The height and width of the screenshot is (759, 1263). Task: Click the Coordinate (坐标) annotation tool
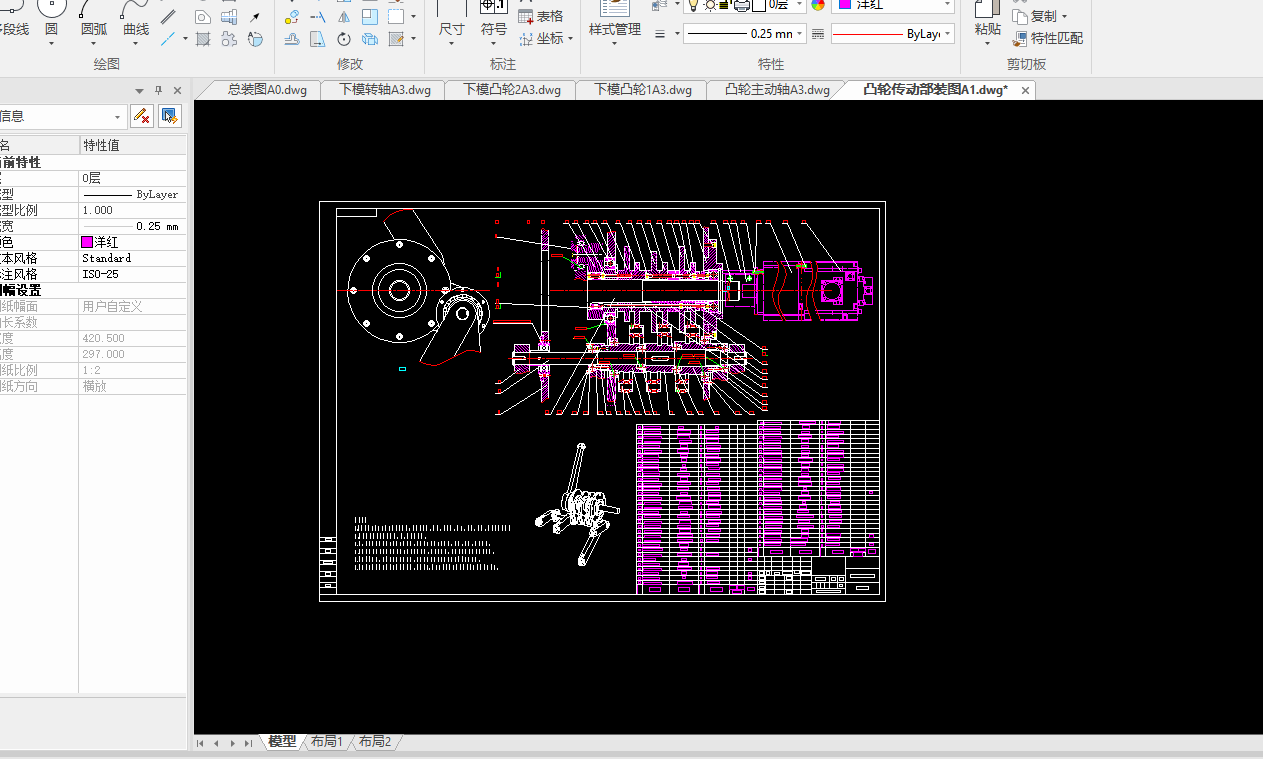click(541, 39)
